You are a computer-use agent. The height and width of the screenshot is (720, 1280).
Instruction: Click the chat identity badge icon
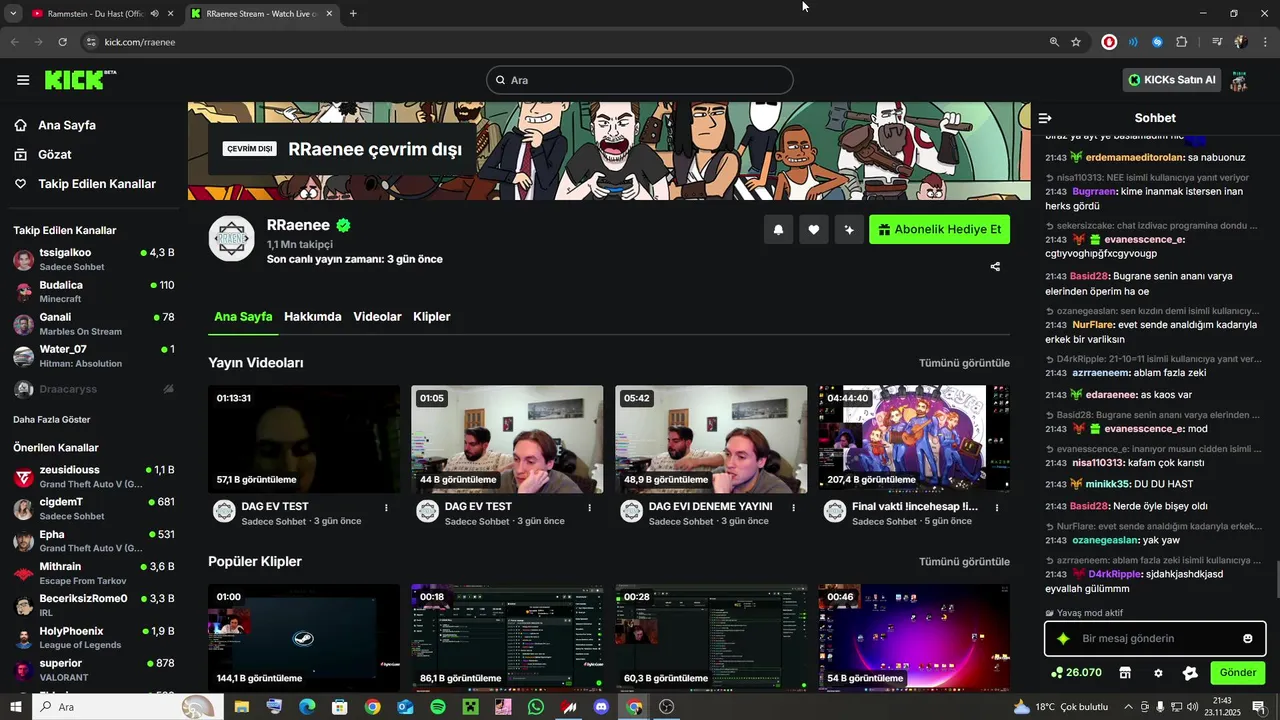[x=1190, y=673]
